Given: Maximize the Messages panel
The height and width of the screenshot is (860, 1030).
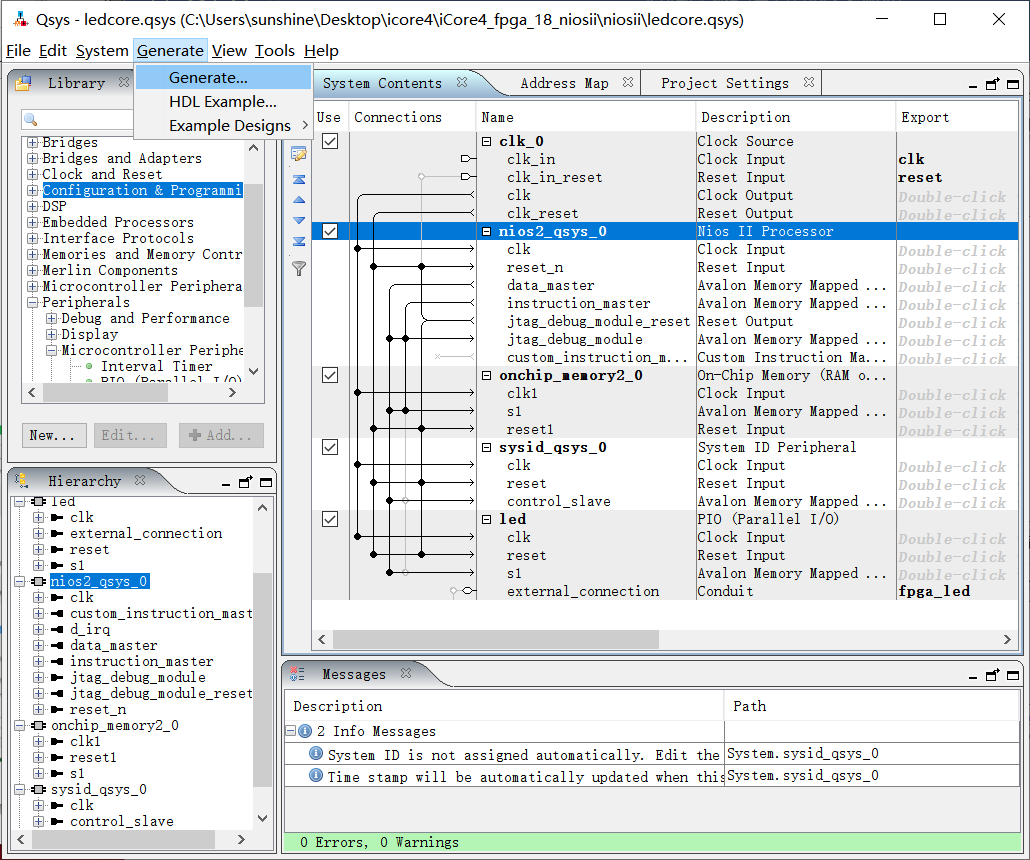Looking at the screenshot, I should tap(1012, 675).
